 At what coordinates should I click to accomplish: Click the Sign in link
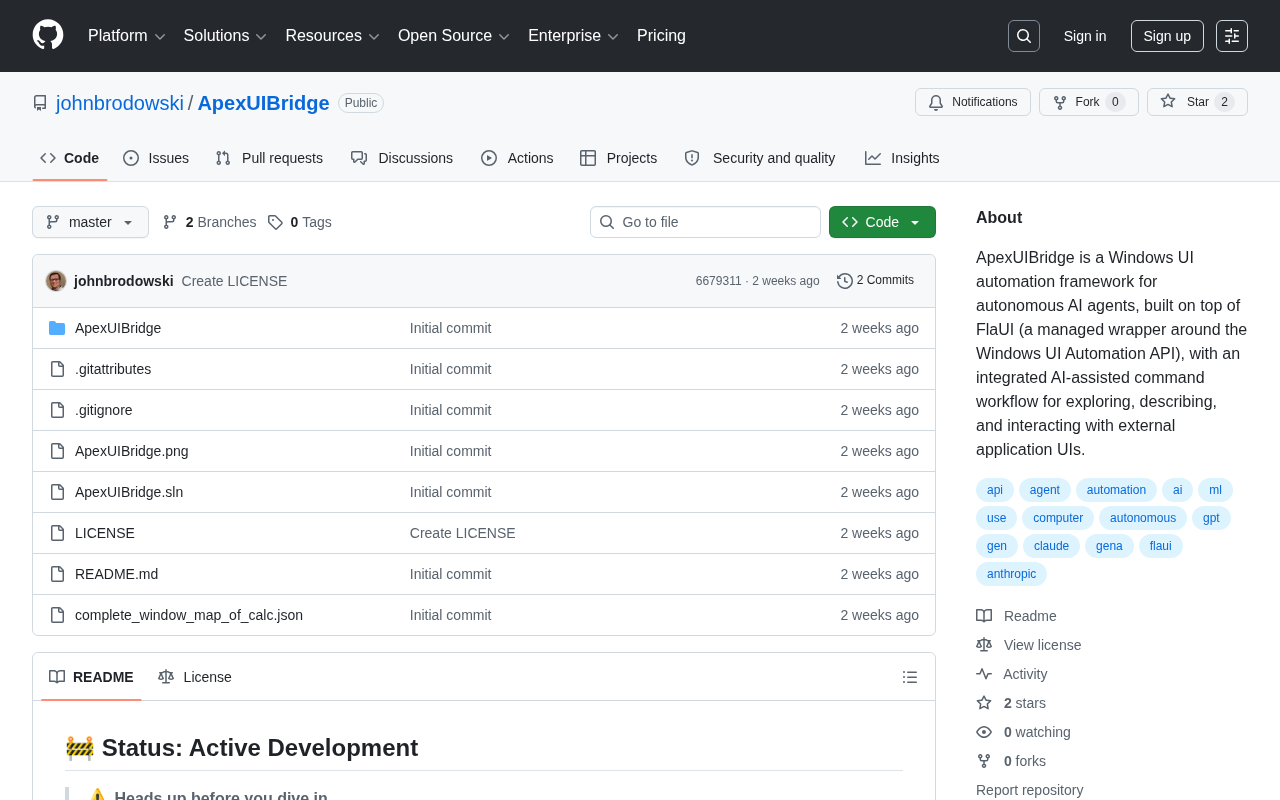1085,36
